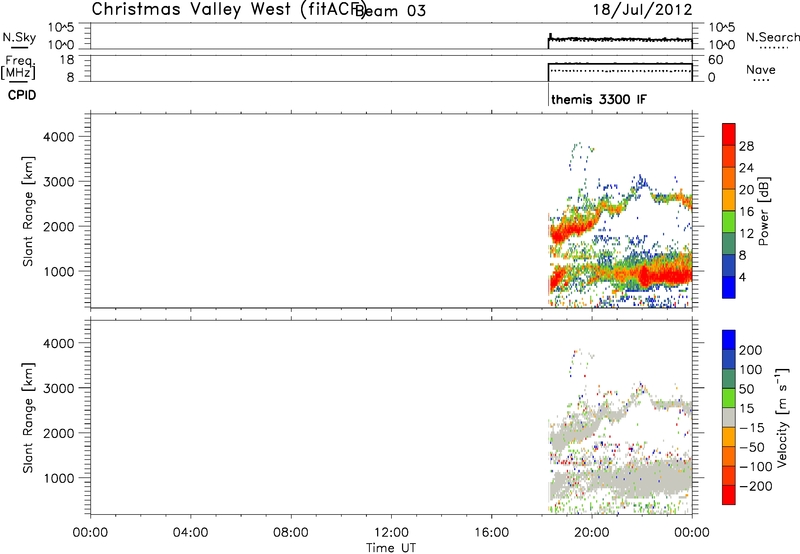
Task: Click the dotted line sample under N.Search
Action: coord(773,48)
